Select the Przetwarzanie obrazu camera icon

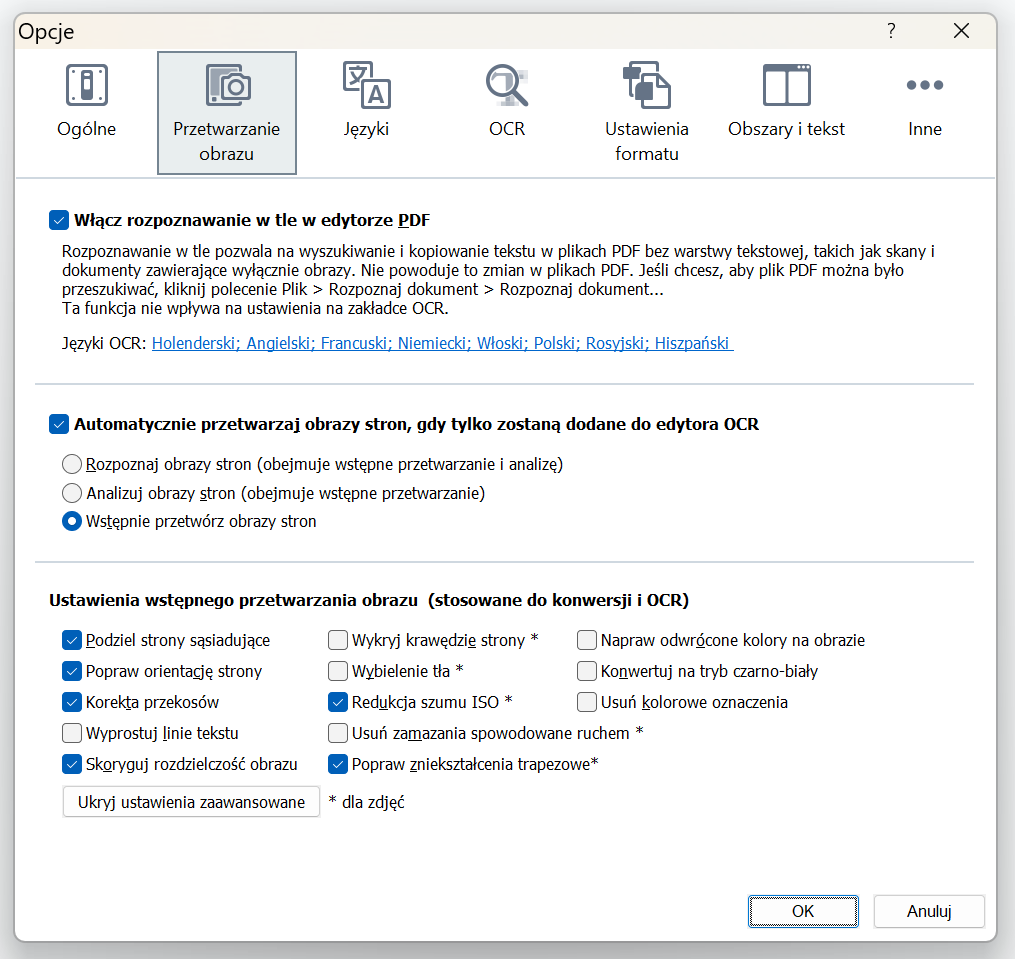[x=227, y=86]
